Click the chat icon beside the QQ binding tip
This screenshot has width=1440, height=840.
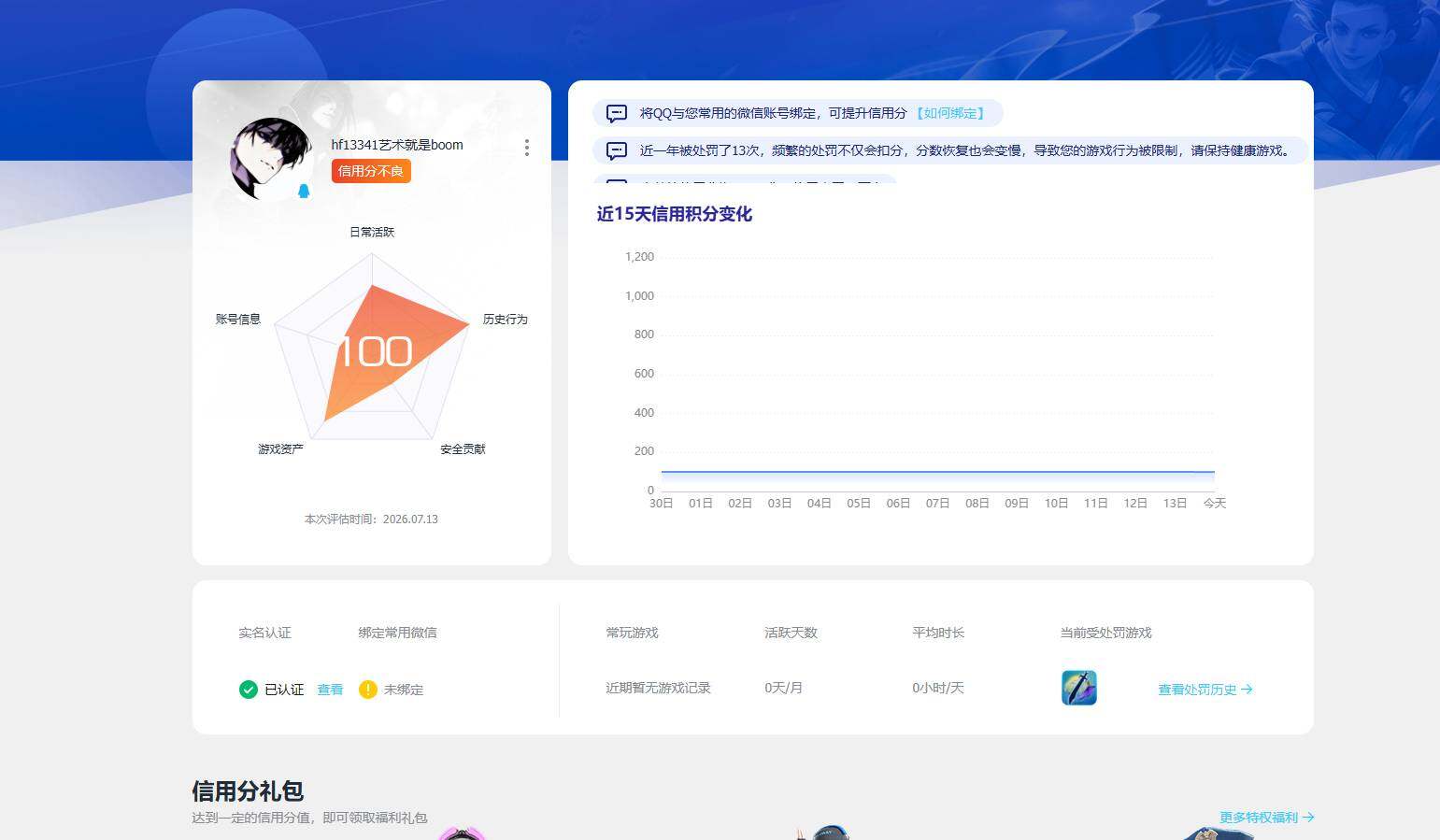(x=617, y=114)
